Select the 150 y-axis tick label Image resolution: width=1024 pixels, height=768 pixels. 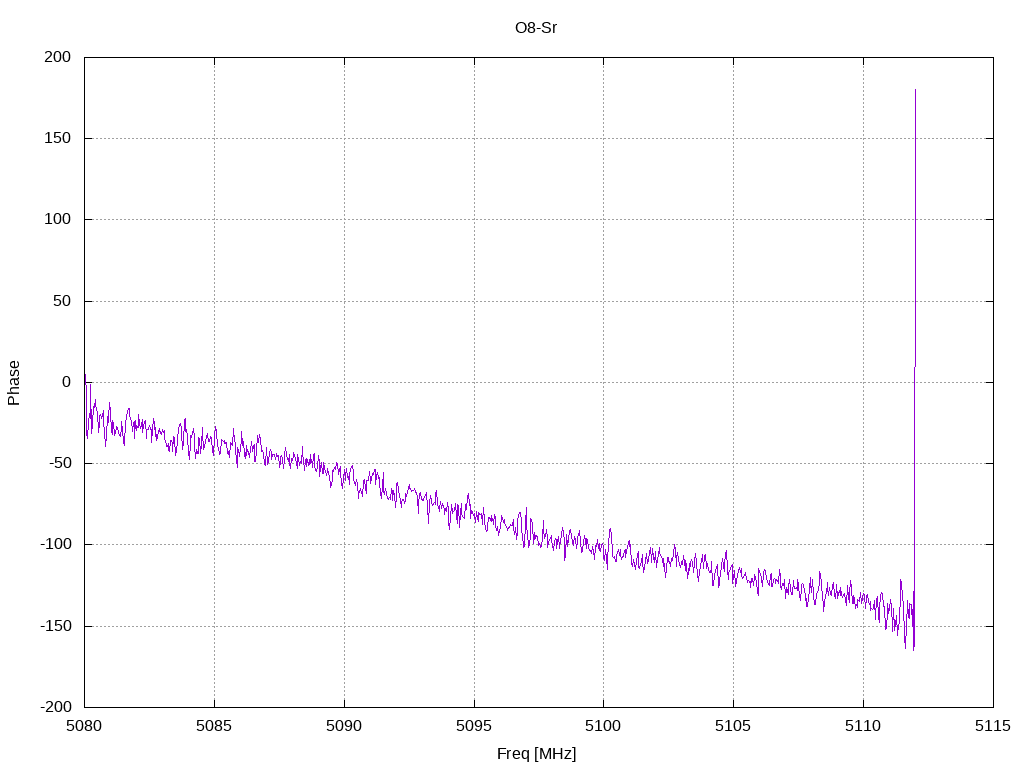[x=57, y=138]
